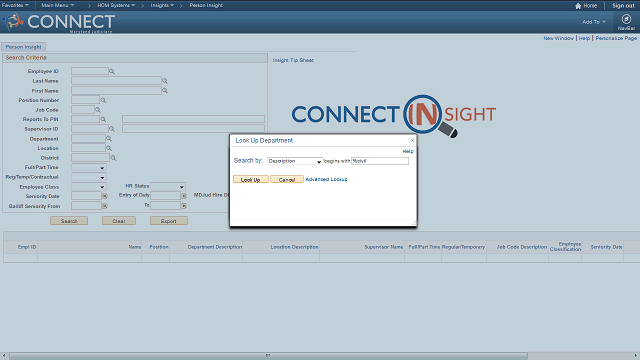Open the Seniority Date calendar icon

[x=105, y=196]
